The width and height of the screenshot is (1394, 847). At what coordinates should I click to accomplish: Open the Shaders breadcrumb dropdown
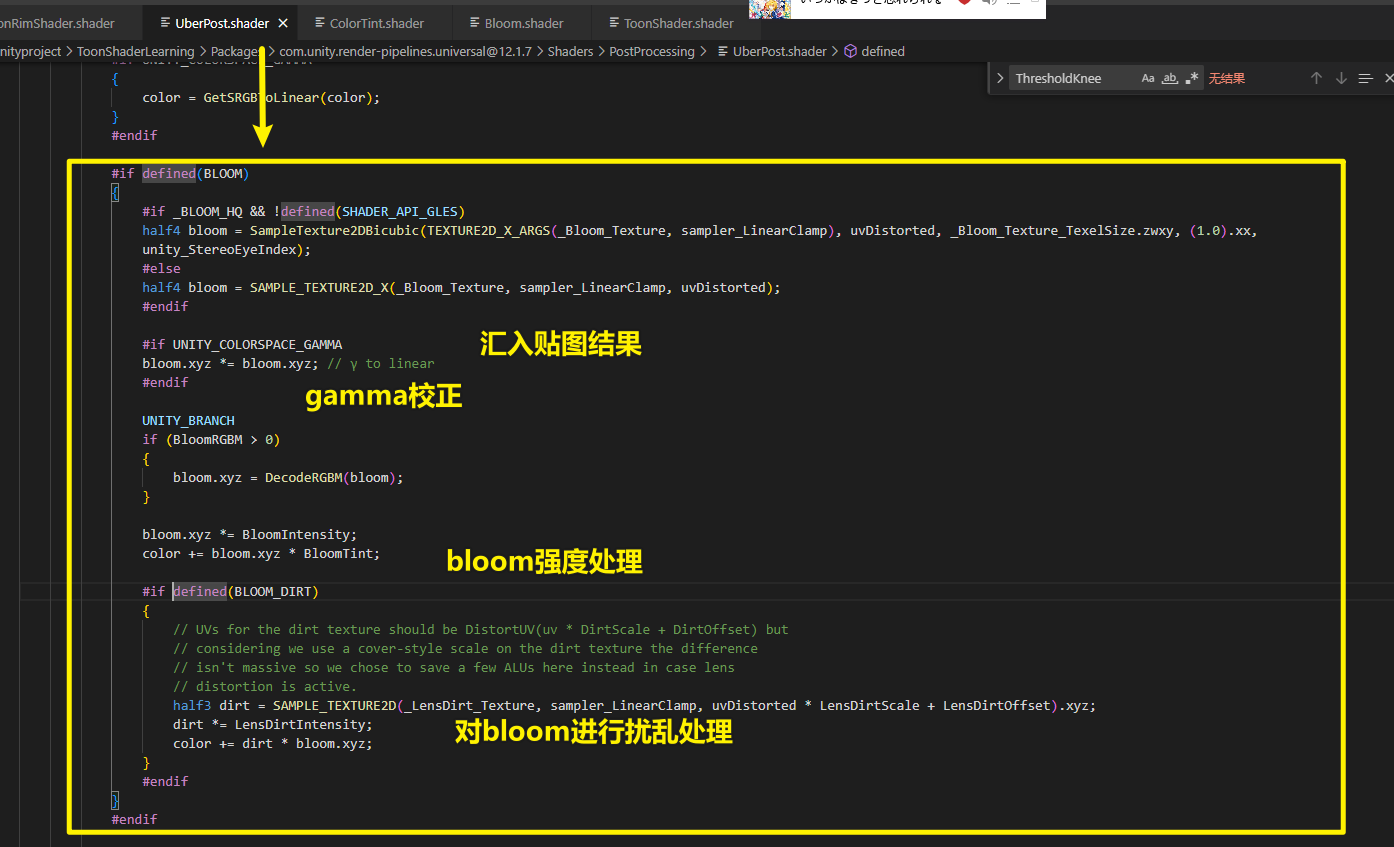click(x=570, y=51)
